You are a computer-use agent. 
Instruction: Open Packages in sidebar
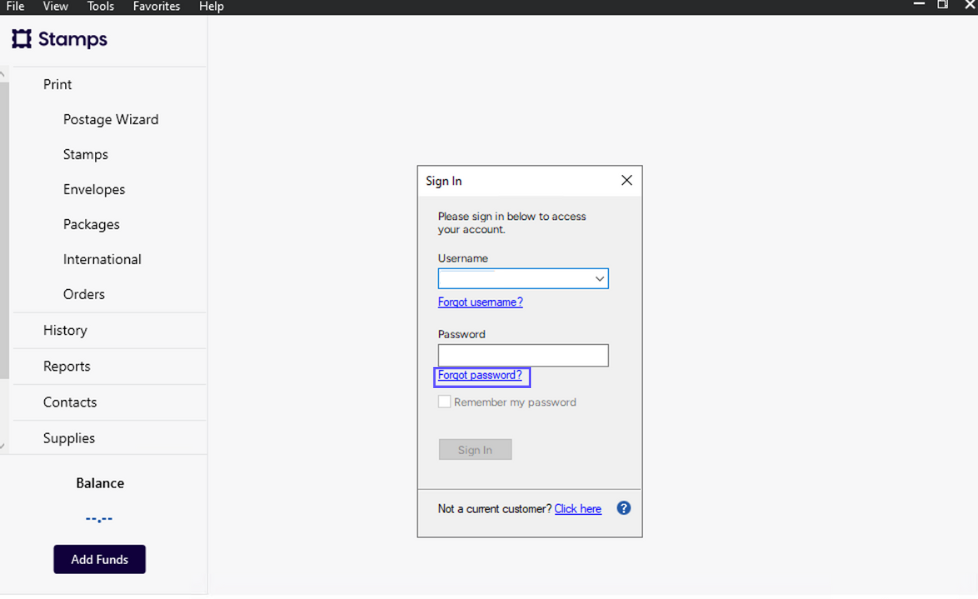[x=91, y=224]
